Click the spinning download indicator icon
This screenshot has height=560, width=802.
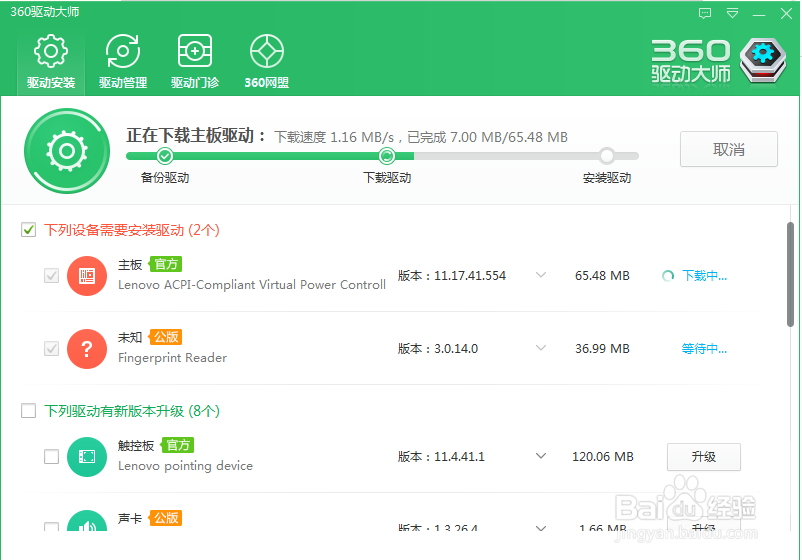click(x=667, y=276)
